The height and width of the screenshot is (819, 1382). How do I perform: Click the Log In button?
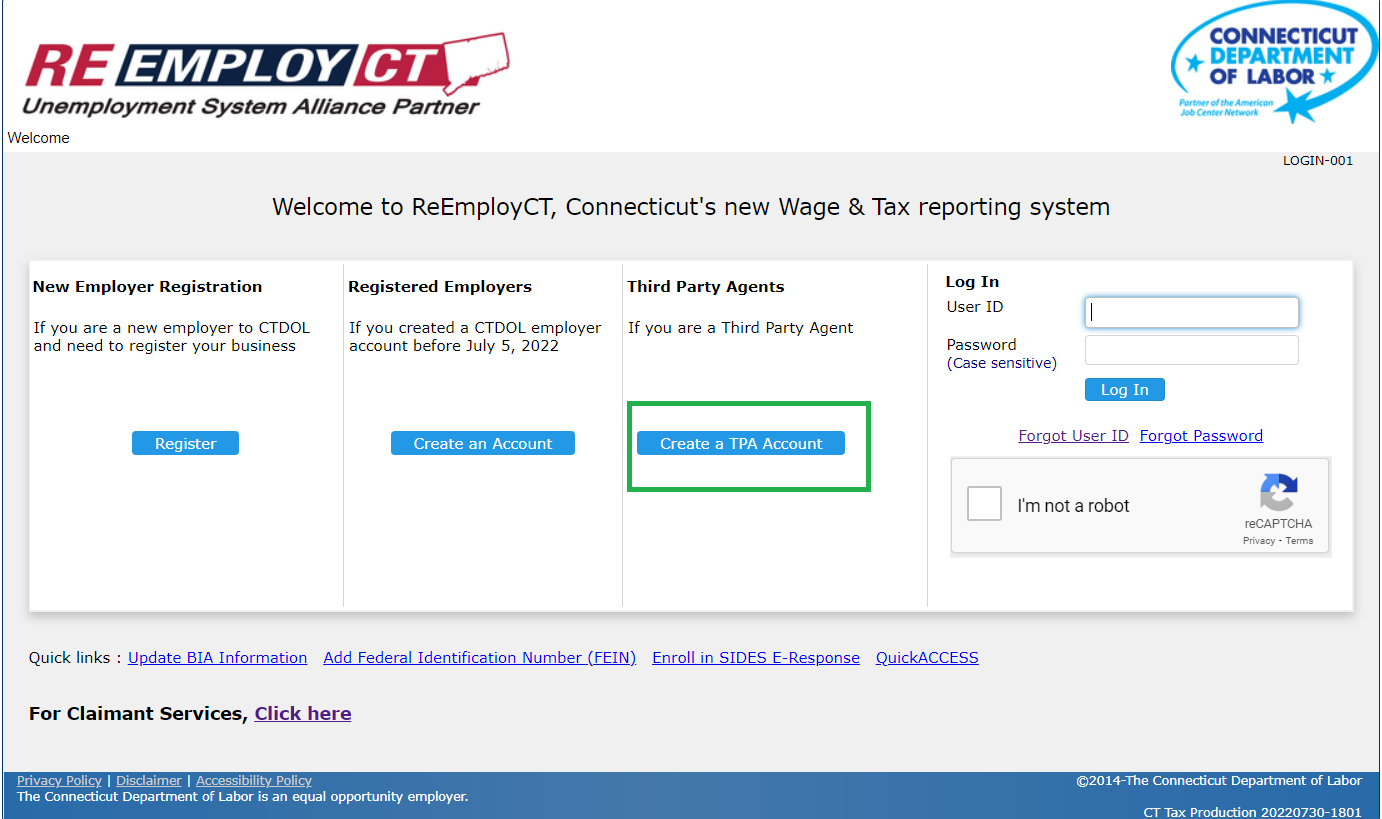[x=1124, y=390]
